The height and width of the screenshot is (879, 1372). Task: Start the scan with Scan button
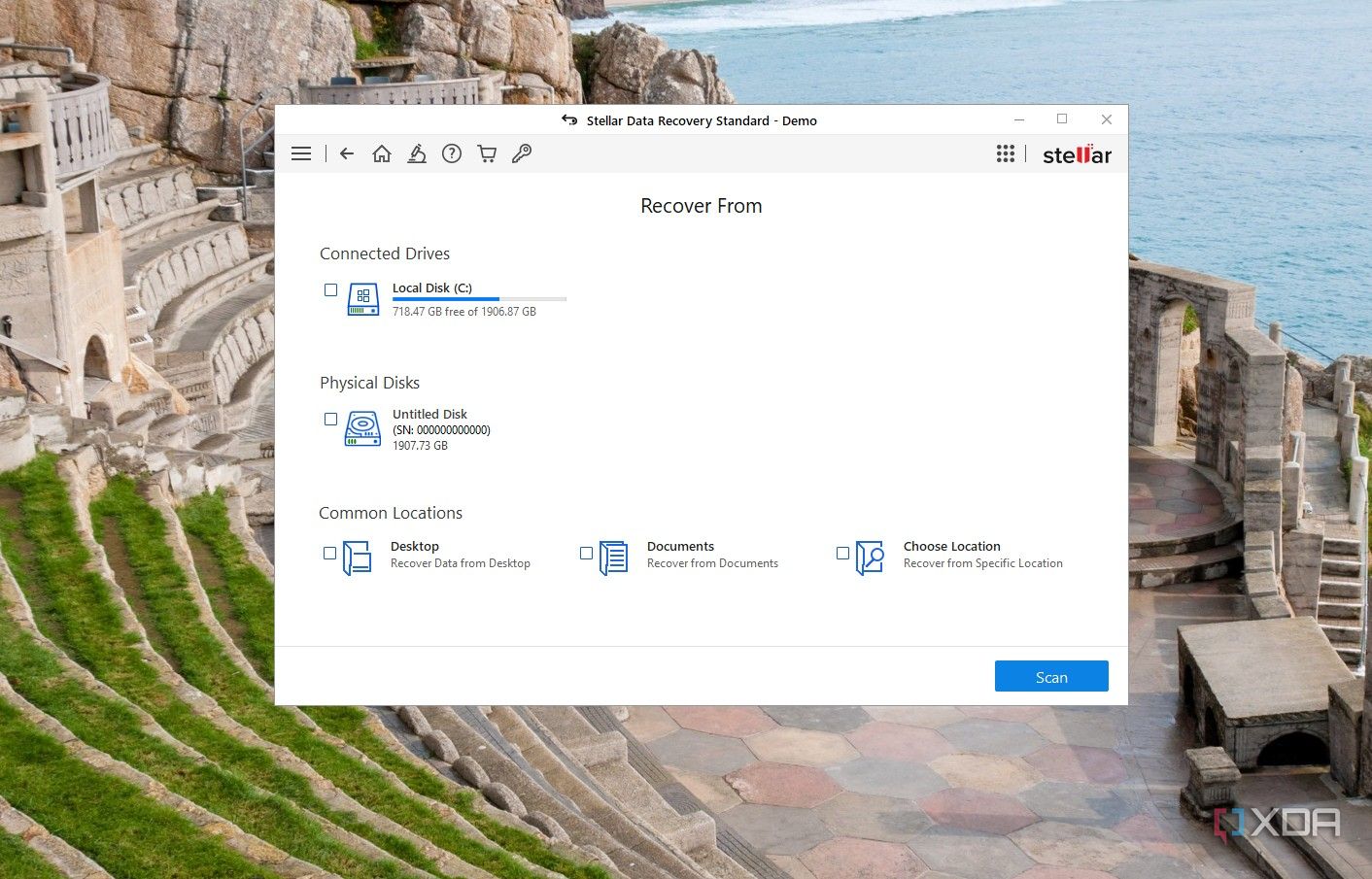[1051, 676]
